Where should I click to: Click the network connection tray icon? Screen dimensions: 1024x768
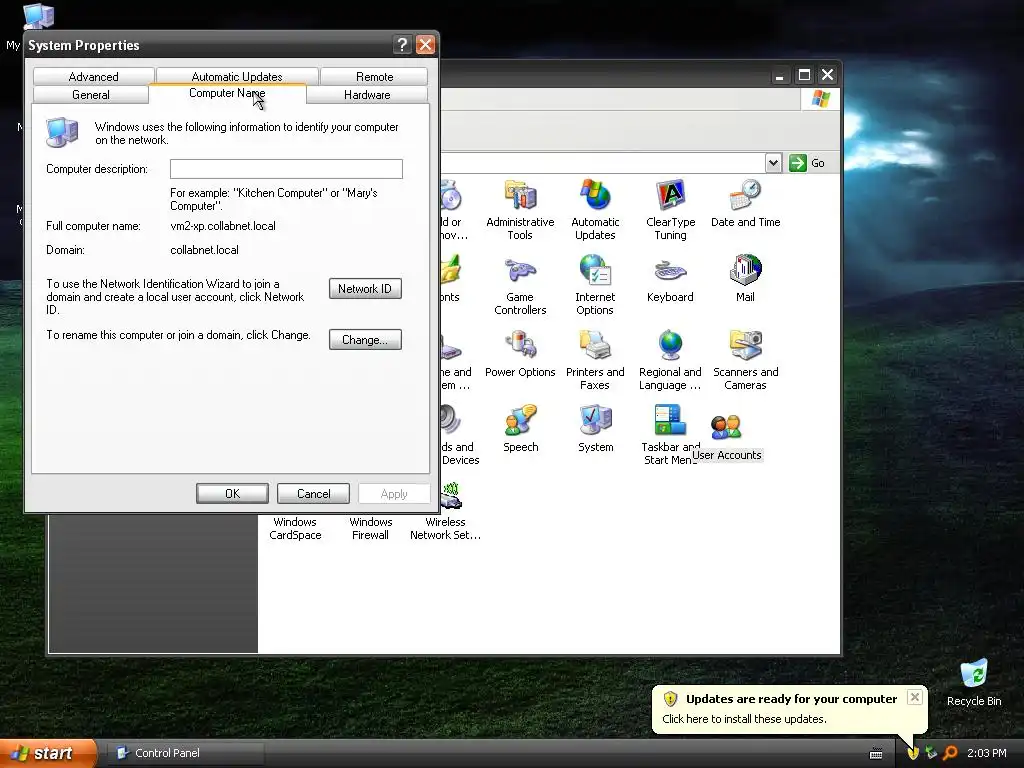[931, 753]
